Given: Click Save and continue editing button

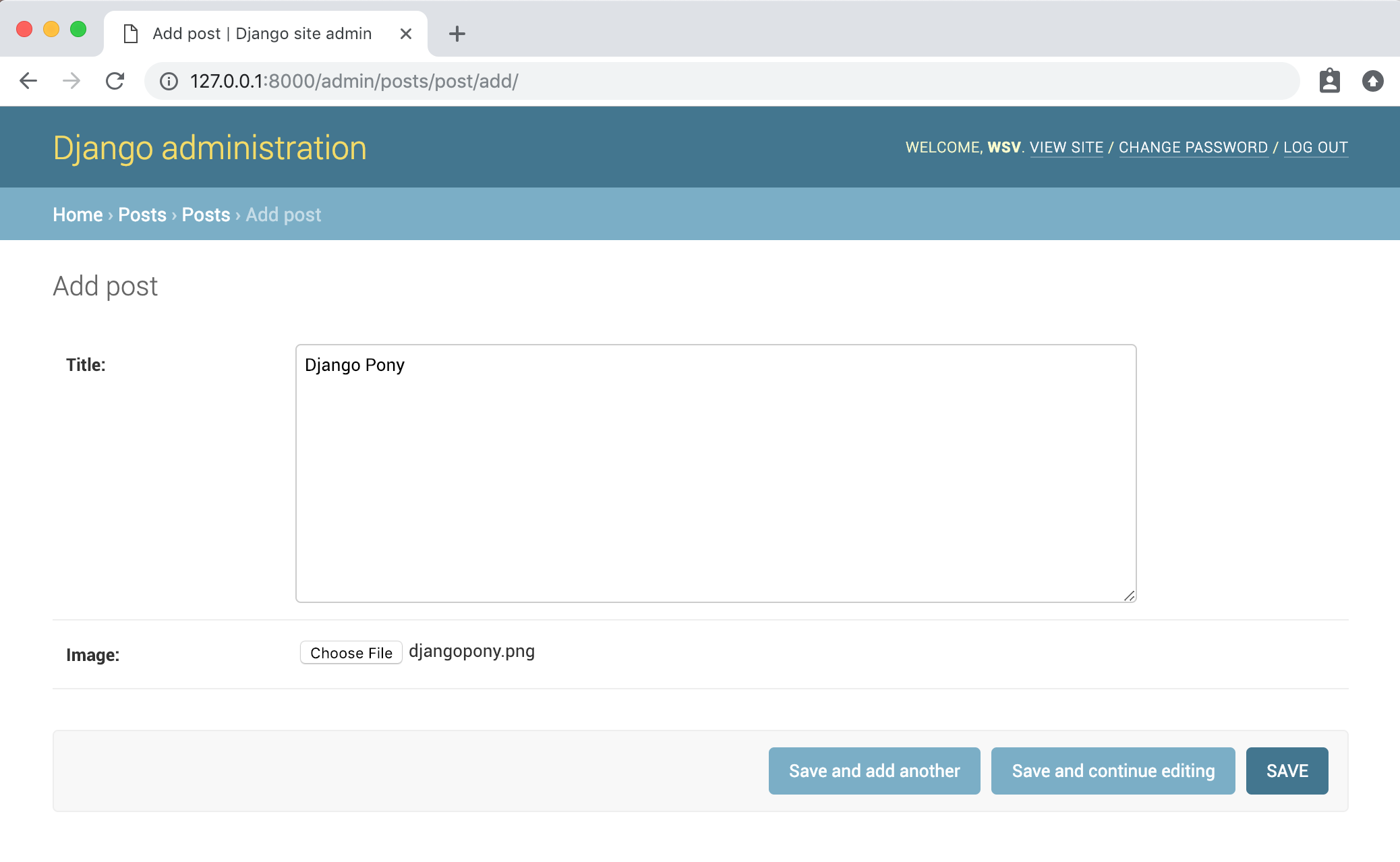Looking at the screenshot, I should coord(1113,770).
